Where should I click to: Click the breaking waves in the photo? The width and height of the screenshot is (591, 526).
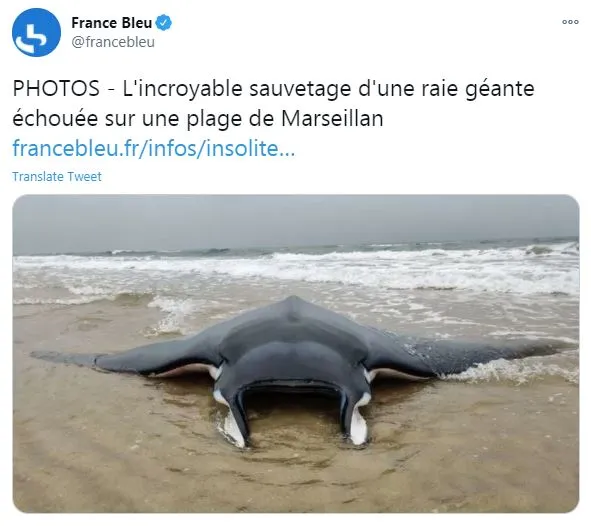click(x=296, y=269)
